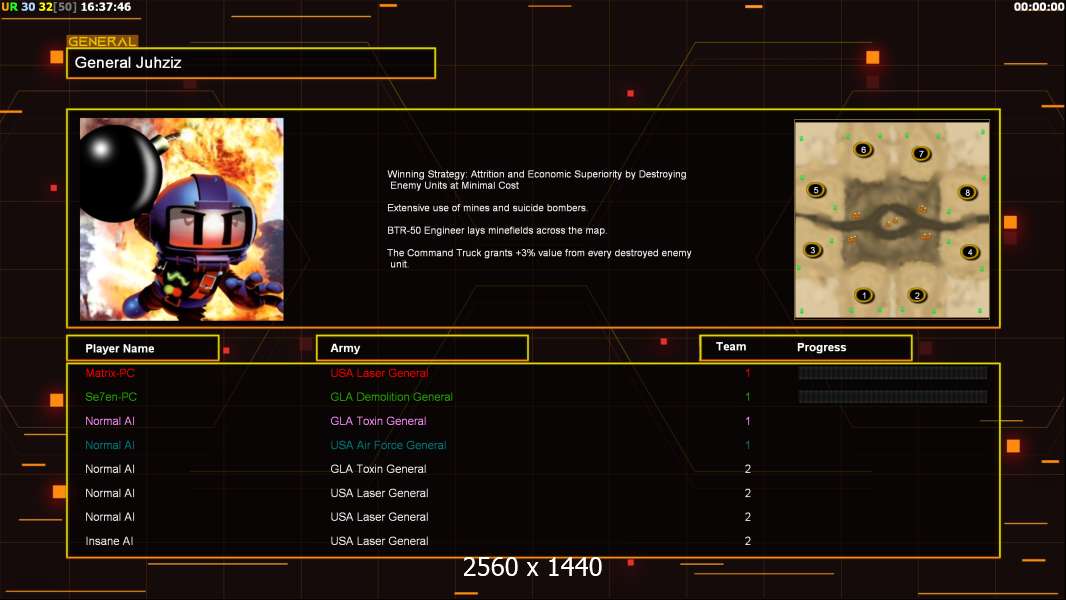
Task: Click Insane AI's USA Laser General entry
Action: (379, 542)
